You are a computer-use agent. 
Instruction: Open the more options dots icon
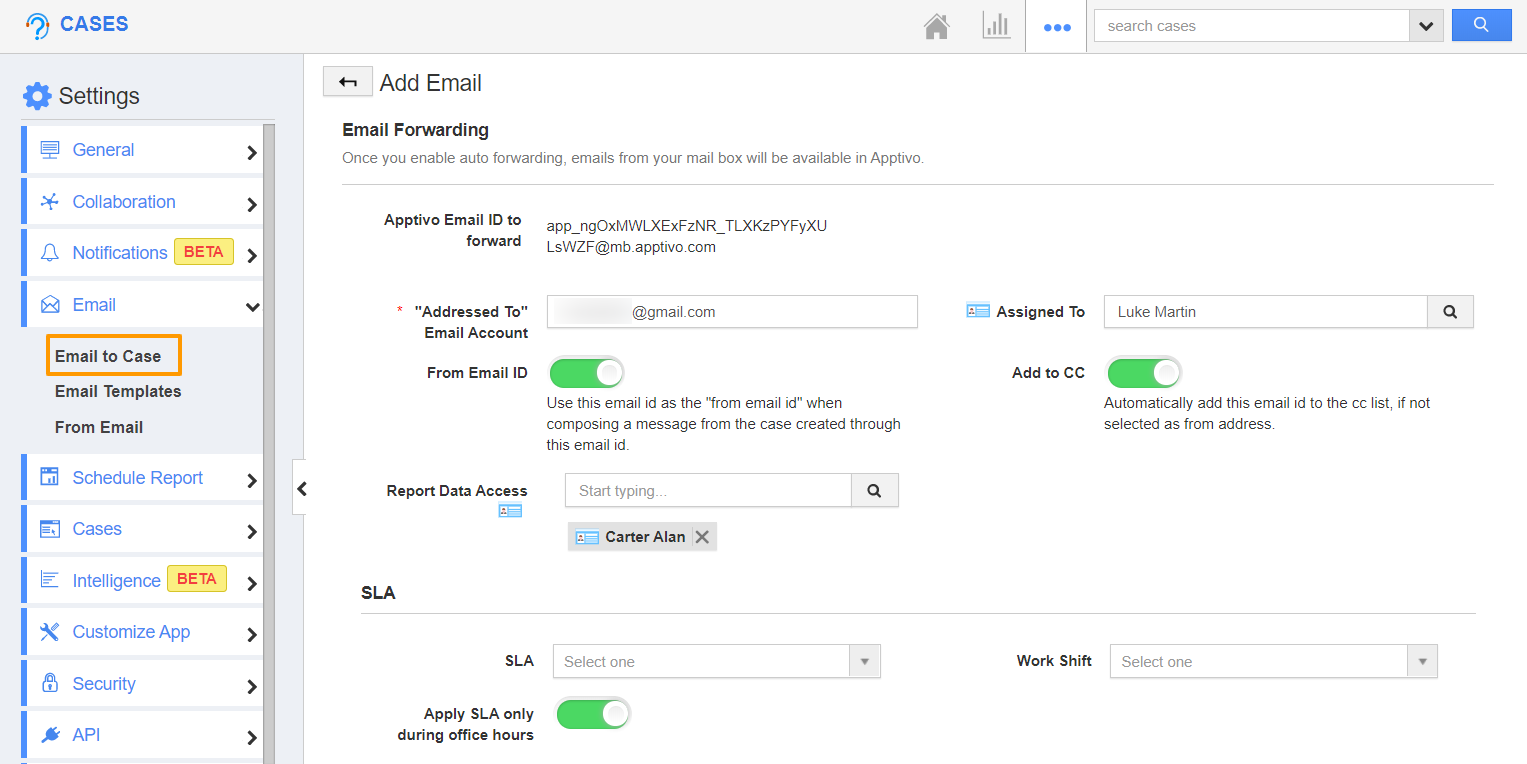[1057, 27]
